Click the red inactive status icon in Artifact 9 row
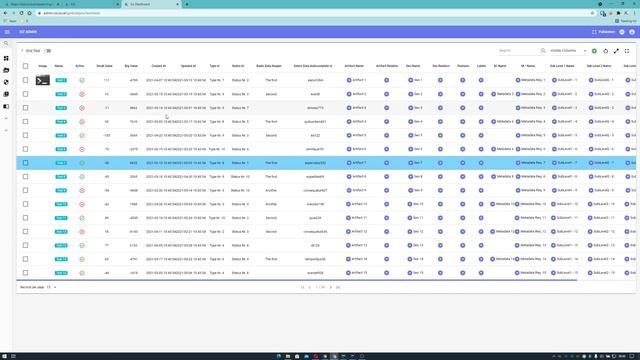Viewport: 640px width, 360px height. tap(82, 191)
